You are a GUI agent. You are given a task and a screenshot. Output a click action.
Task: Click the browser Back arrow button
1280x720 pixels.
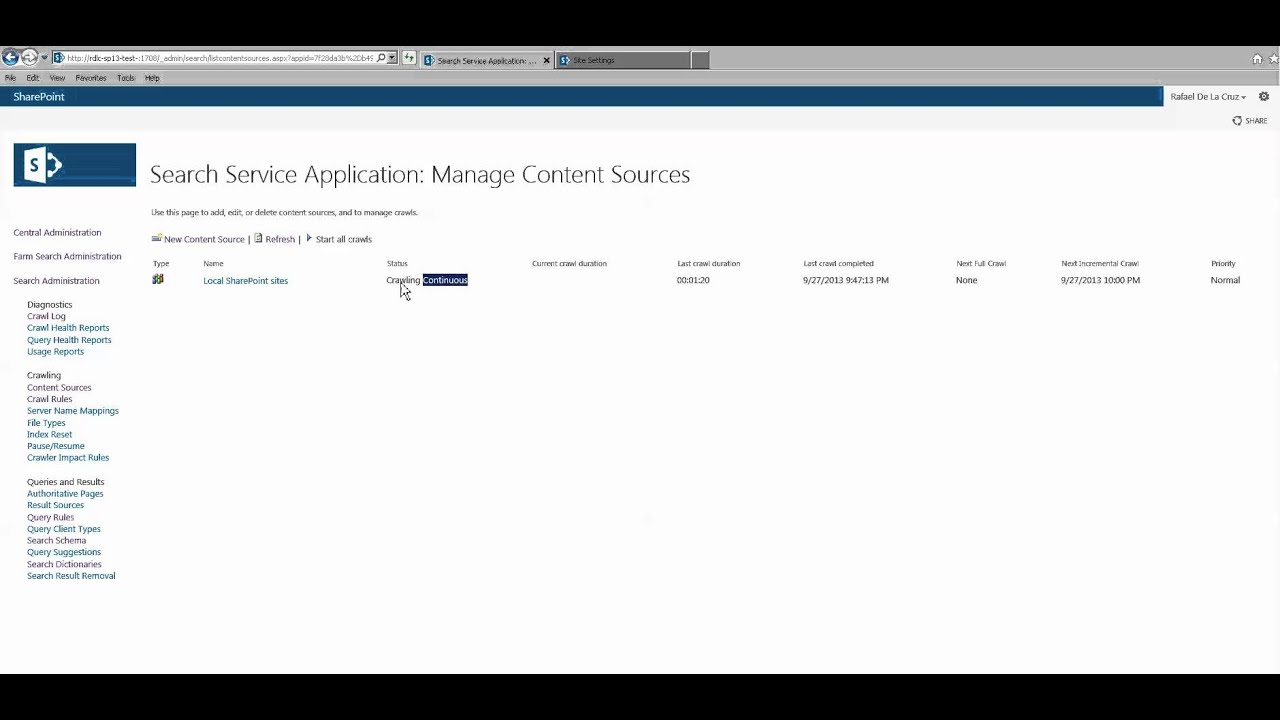(x=10, y=58)
